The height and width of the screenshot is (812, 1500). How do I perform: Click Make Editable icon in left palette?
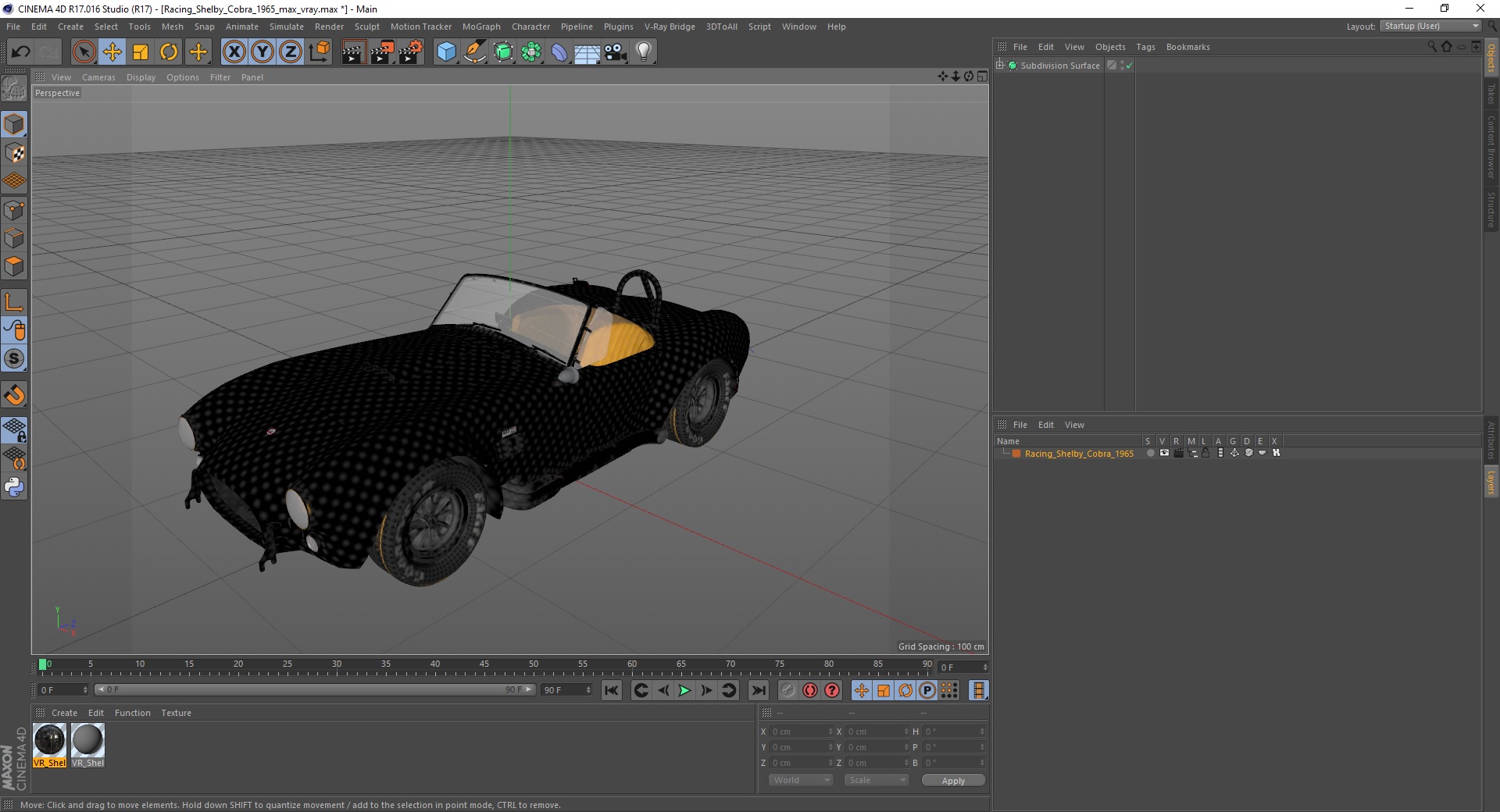point(14,89)
